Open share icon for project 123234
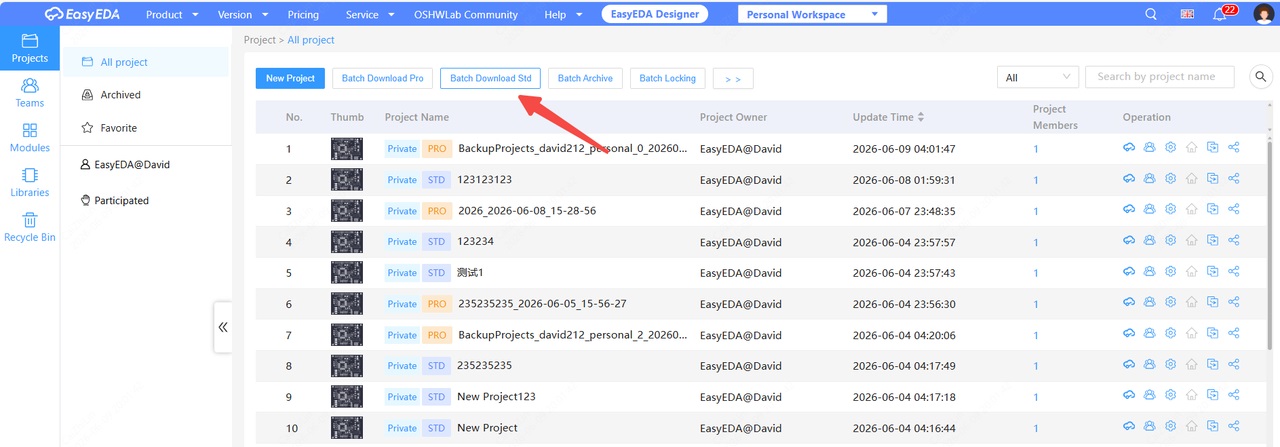 (1233, 241)
